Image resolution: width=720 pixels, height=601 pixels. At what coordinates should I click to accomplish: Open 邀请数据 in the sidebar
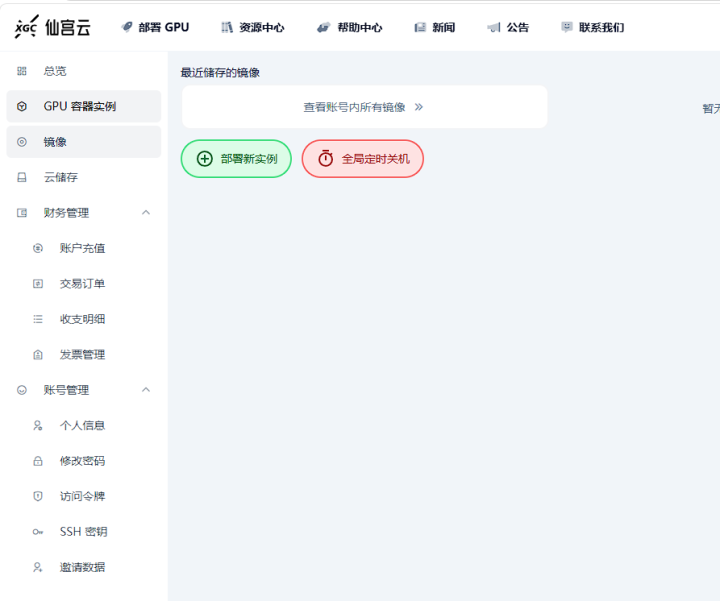[x=82, y=567]
